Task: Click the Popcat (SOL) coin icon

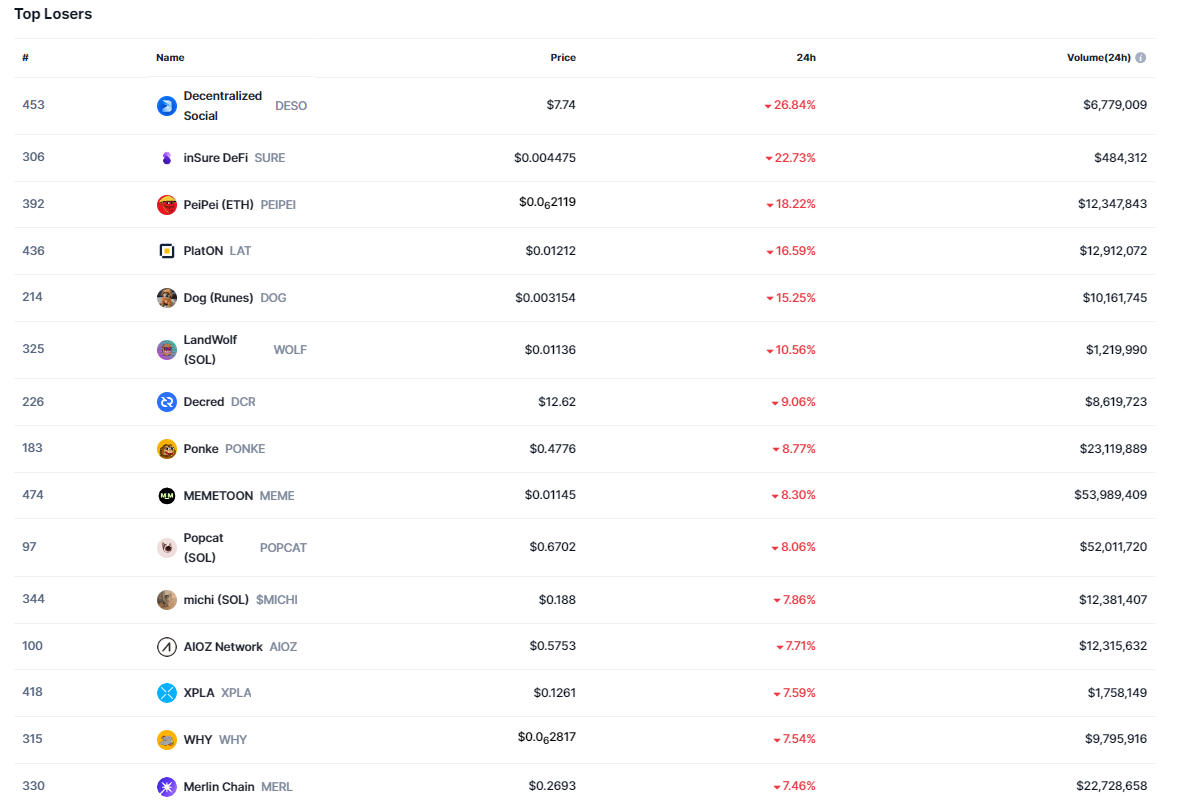Action: point(167,548)
